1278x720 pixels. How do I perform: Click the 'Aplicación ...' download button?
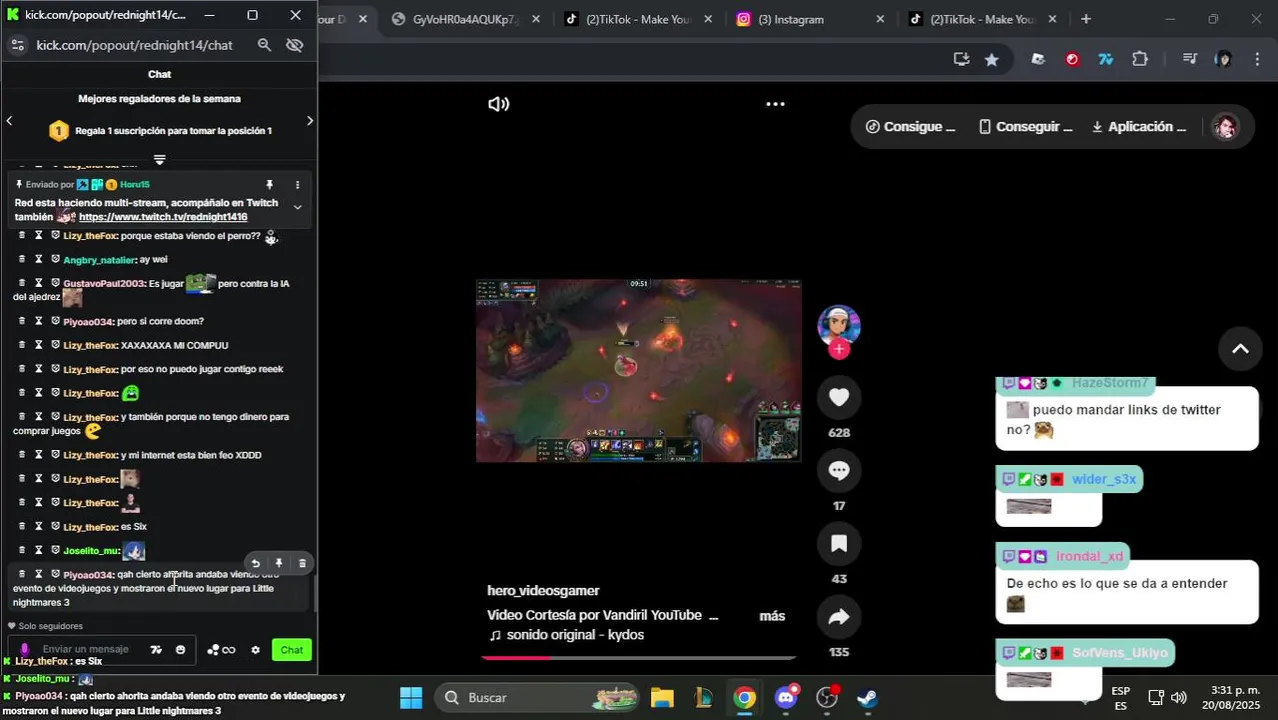coord(1138,127)
